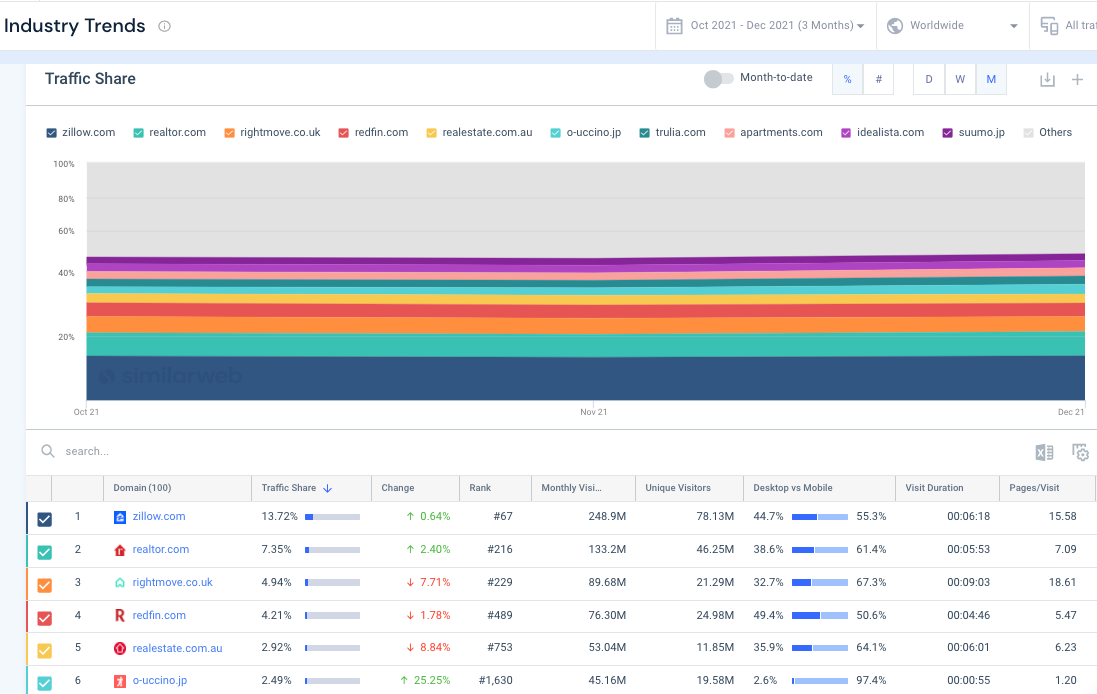This screenshot has height=694, width=1097.
Task: Click the devices icon for traffic type
Action: click(1049, 26)
